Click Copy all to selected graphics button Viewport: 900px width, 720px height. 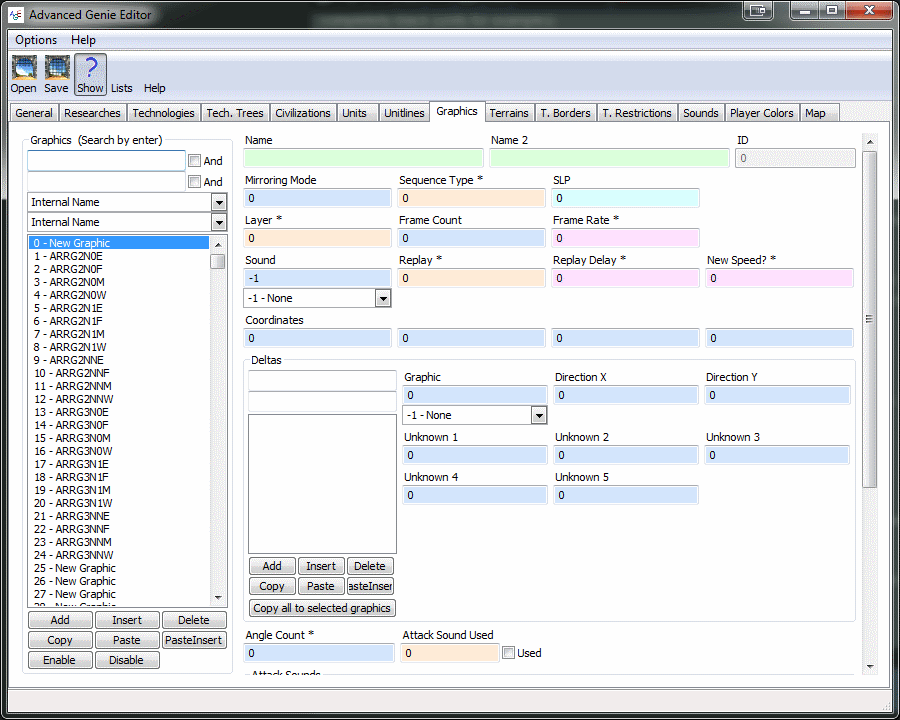coord(322,608)
